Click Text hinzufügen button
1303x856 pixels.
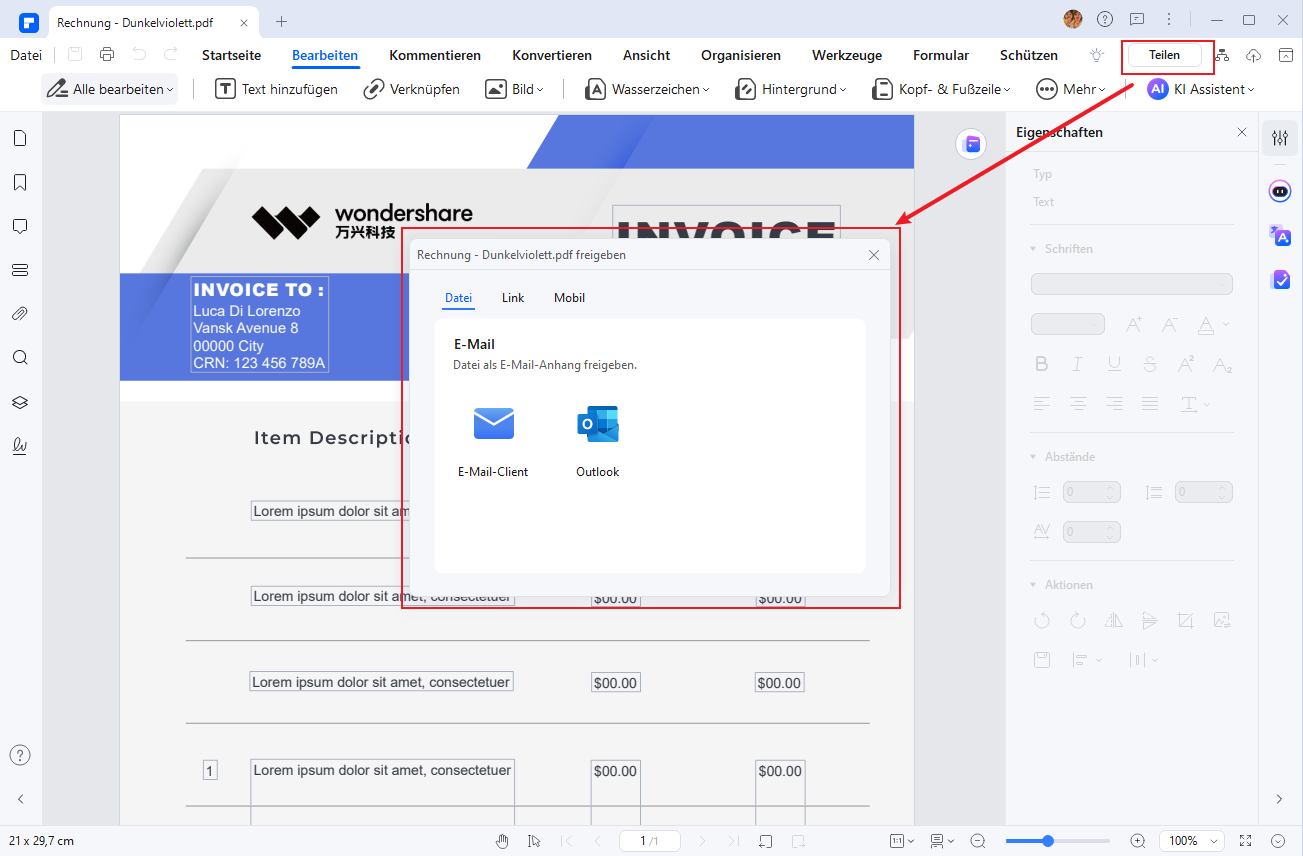[x=277, y=89]
